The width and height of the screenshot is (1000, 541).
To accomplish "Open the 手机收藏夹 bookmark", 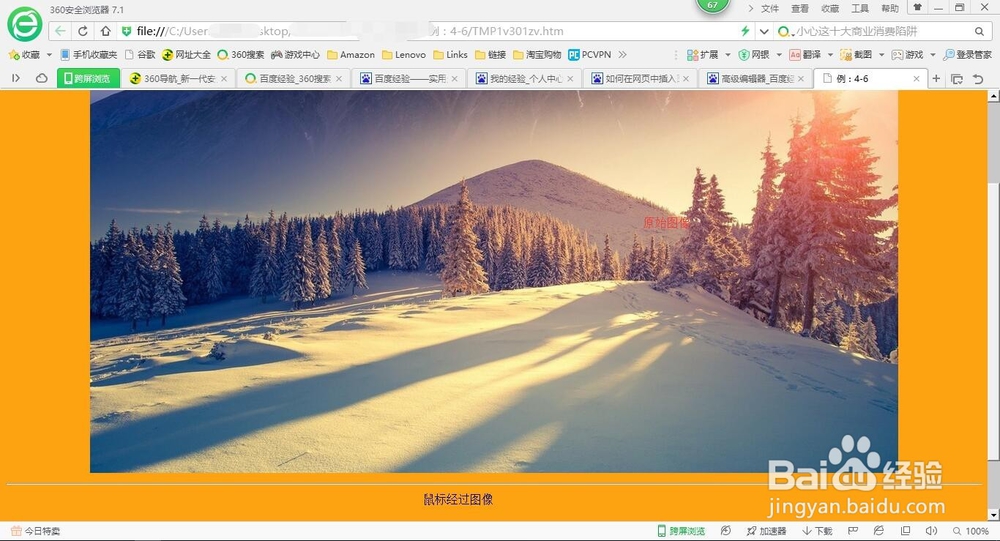I will tap(89, 55).
